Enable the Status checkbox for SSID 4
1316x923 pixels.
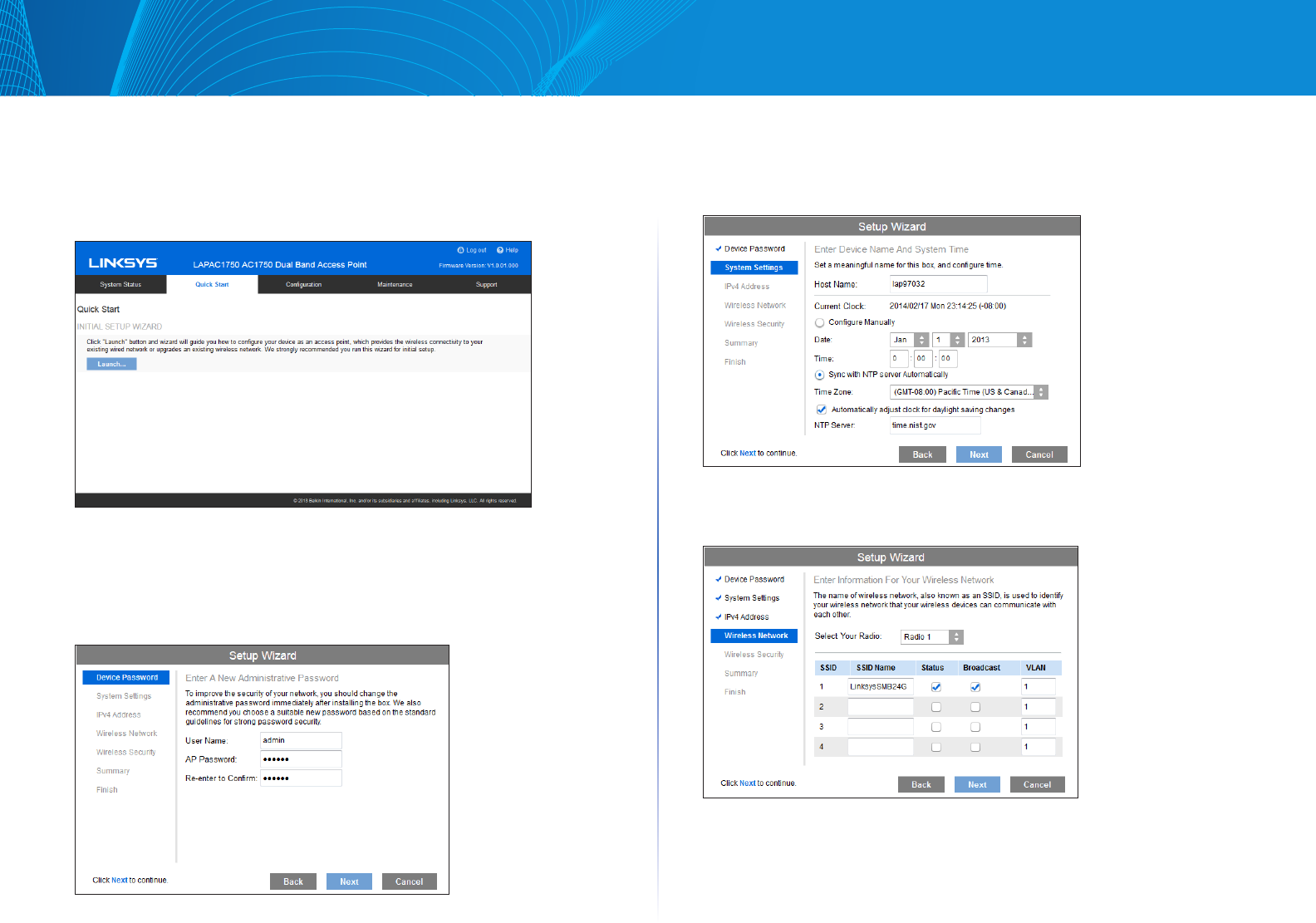click(x=936, y=747)
